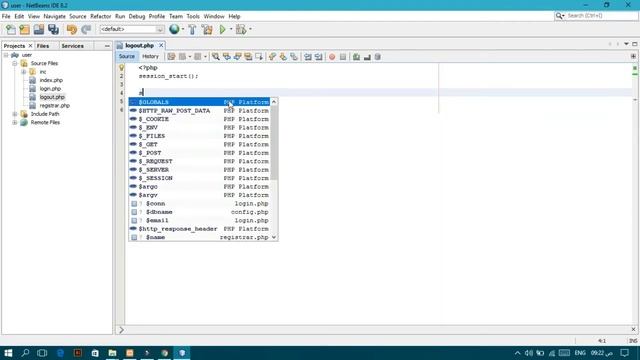This screenshot has height=360, width=640.
Task: Click the Build Project hammer icon
Action: (x=192, y=29)
